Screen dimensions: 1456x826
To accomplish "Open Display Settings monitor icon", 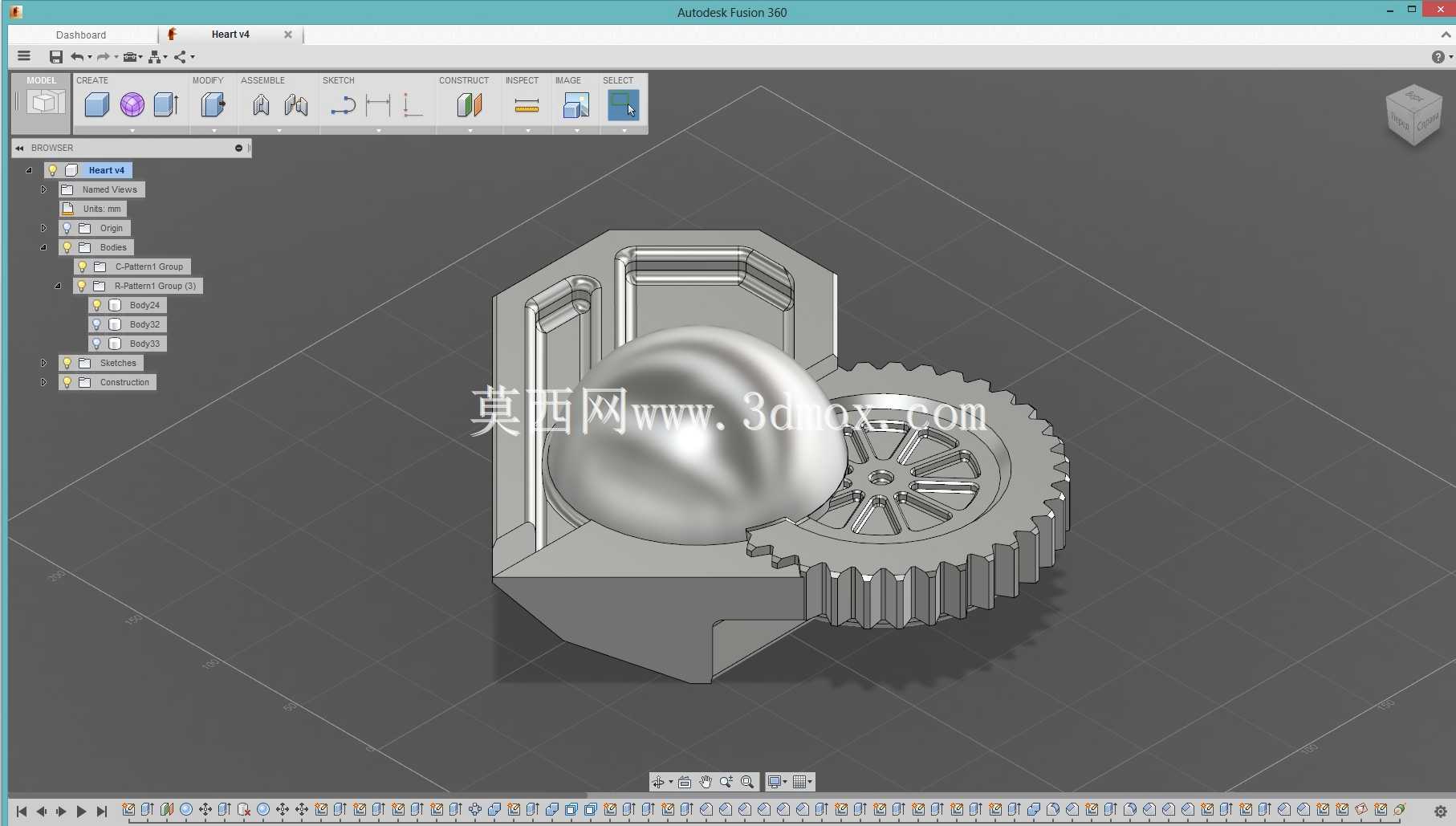I will click(775, 782).
